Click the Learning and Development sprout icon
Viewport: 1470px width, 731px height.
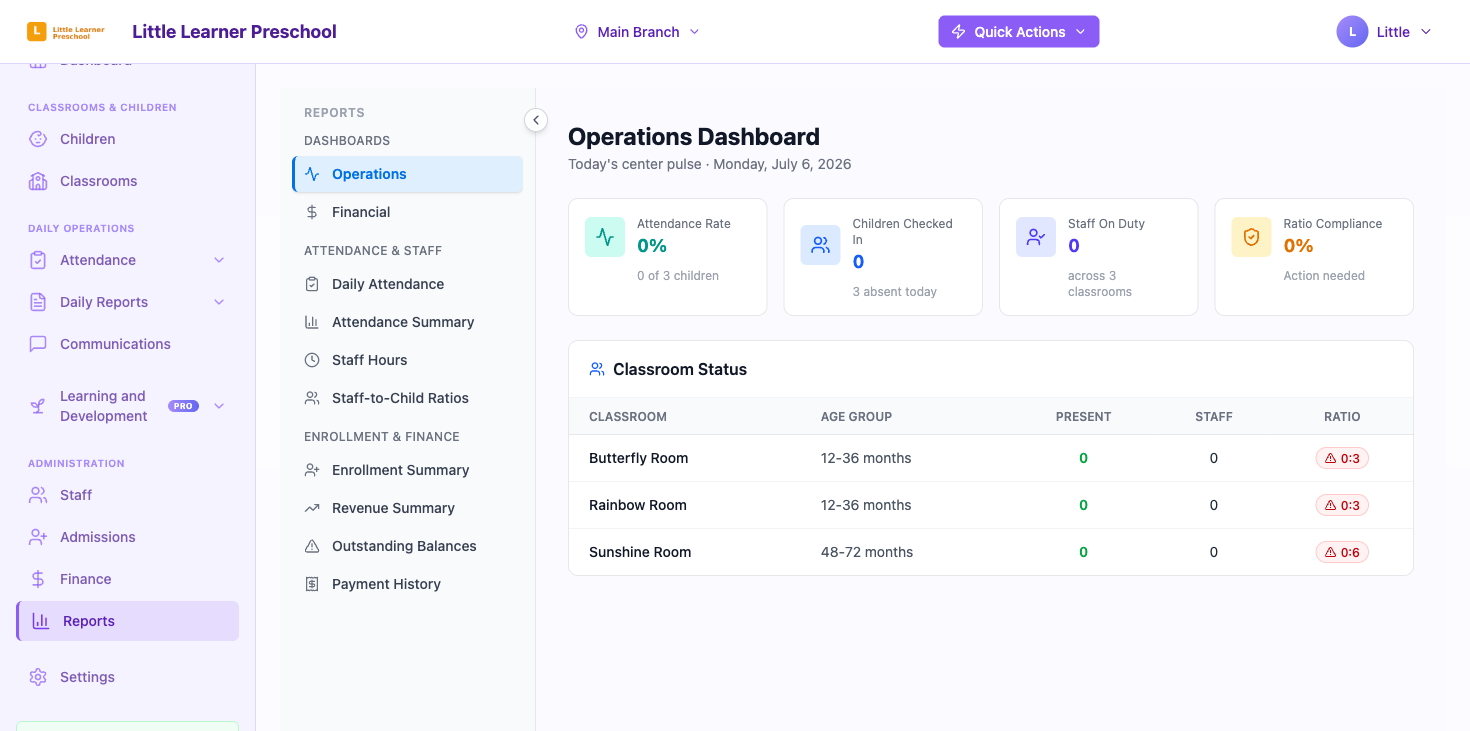click(x=38, y=406)
